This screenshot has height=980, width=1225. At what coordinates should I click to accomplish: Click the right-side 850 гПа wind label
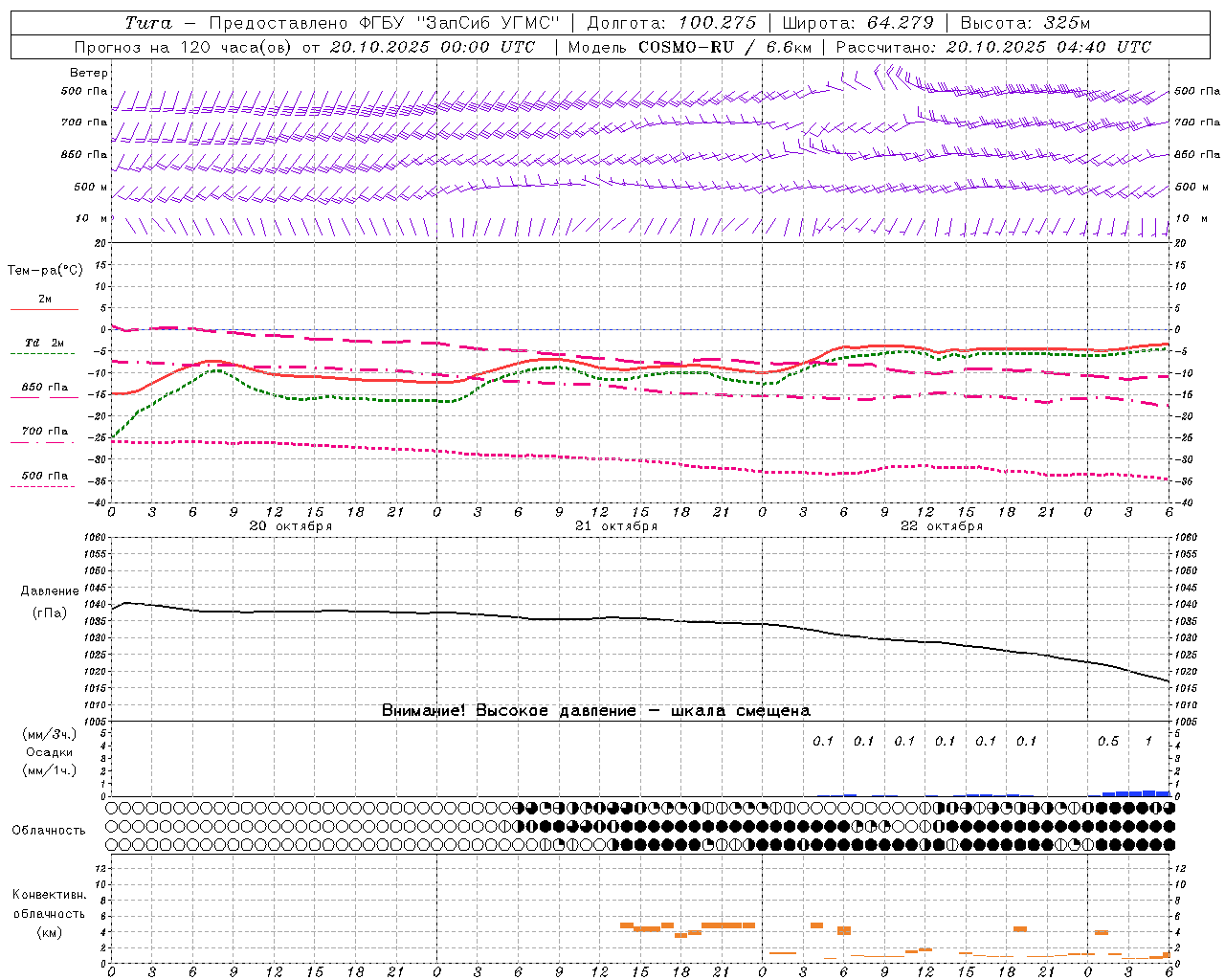(x=1197, y=154)
